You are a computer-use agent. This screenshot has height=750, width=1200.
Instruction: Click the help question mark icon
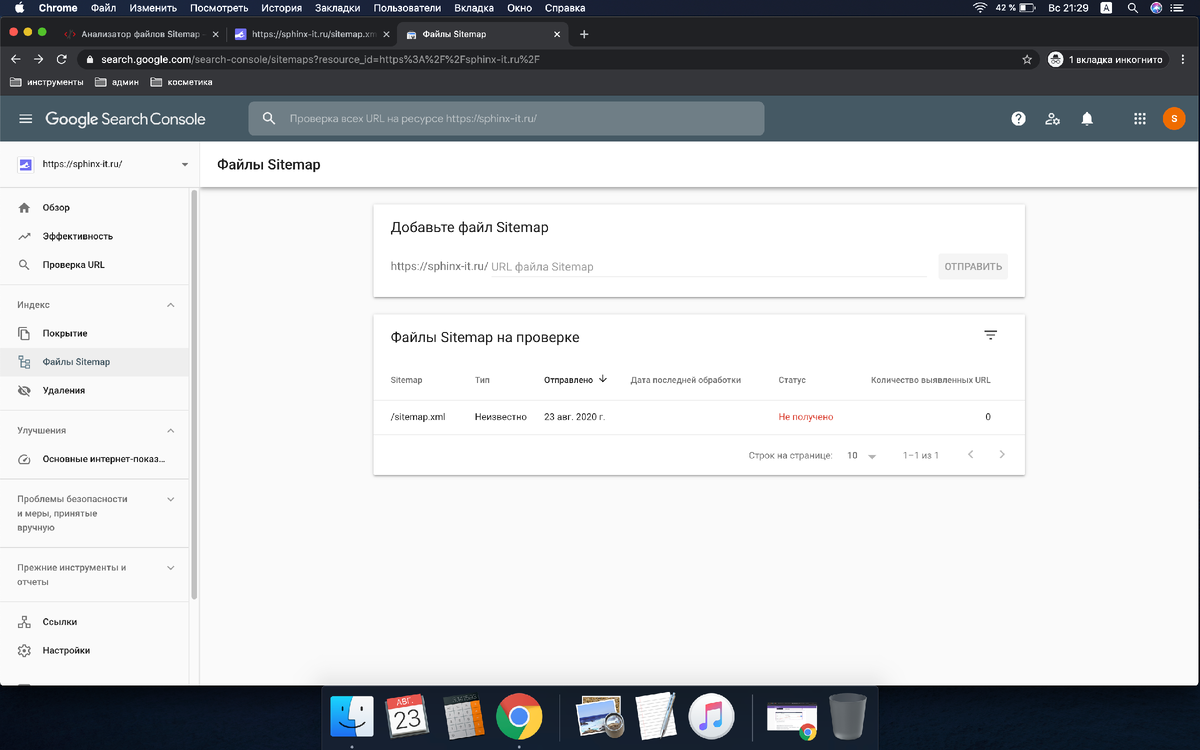click(x=1018, y=118)
